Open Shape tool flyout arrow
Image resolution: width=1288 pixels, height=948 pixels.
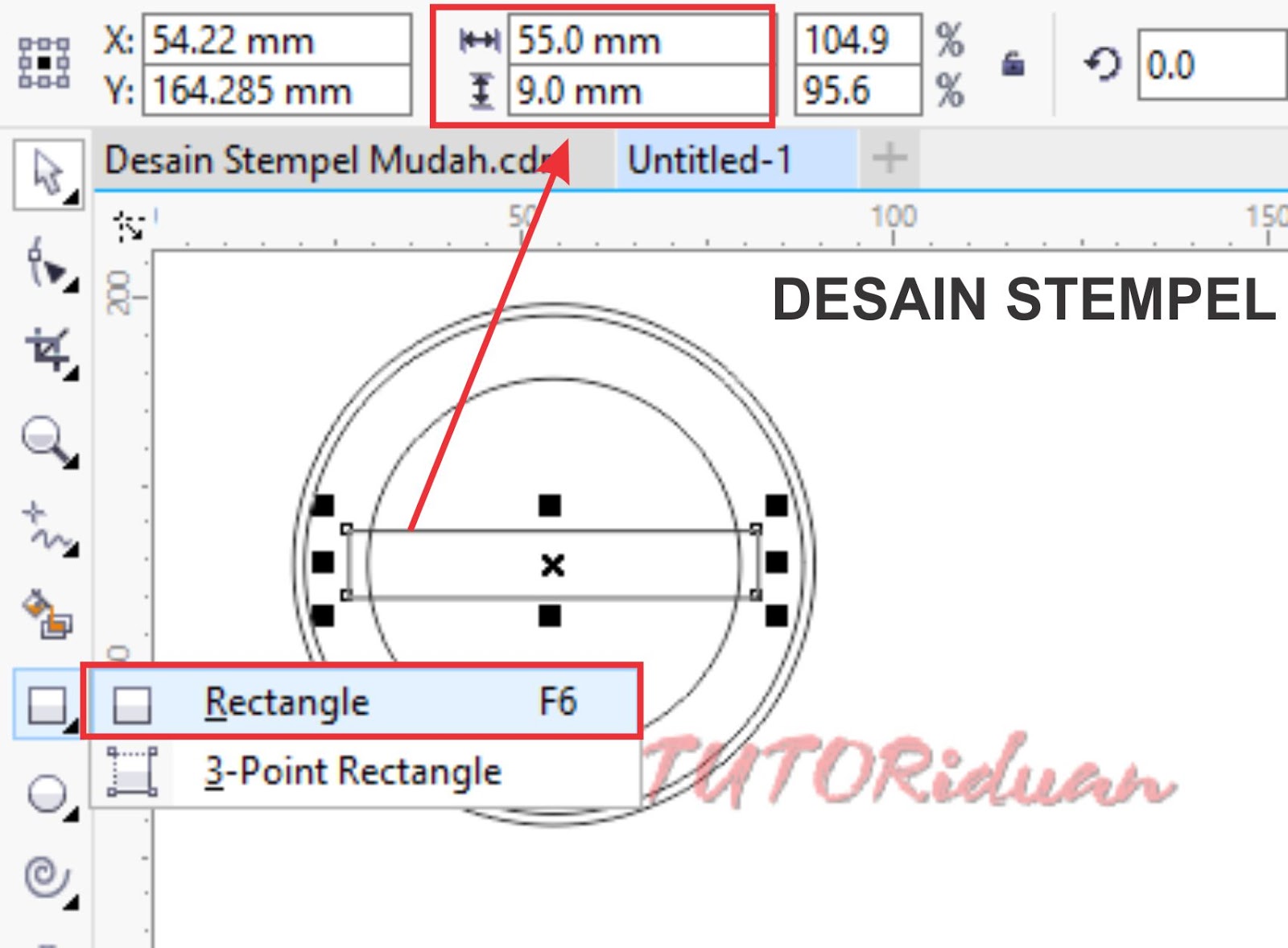point(72,285)
